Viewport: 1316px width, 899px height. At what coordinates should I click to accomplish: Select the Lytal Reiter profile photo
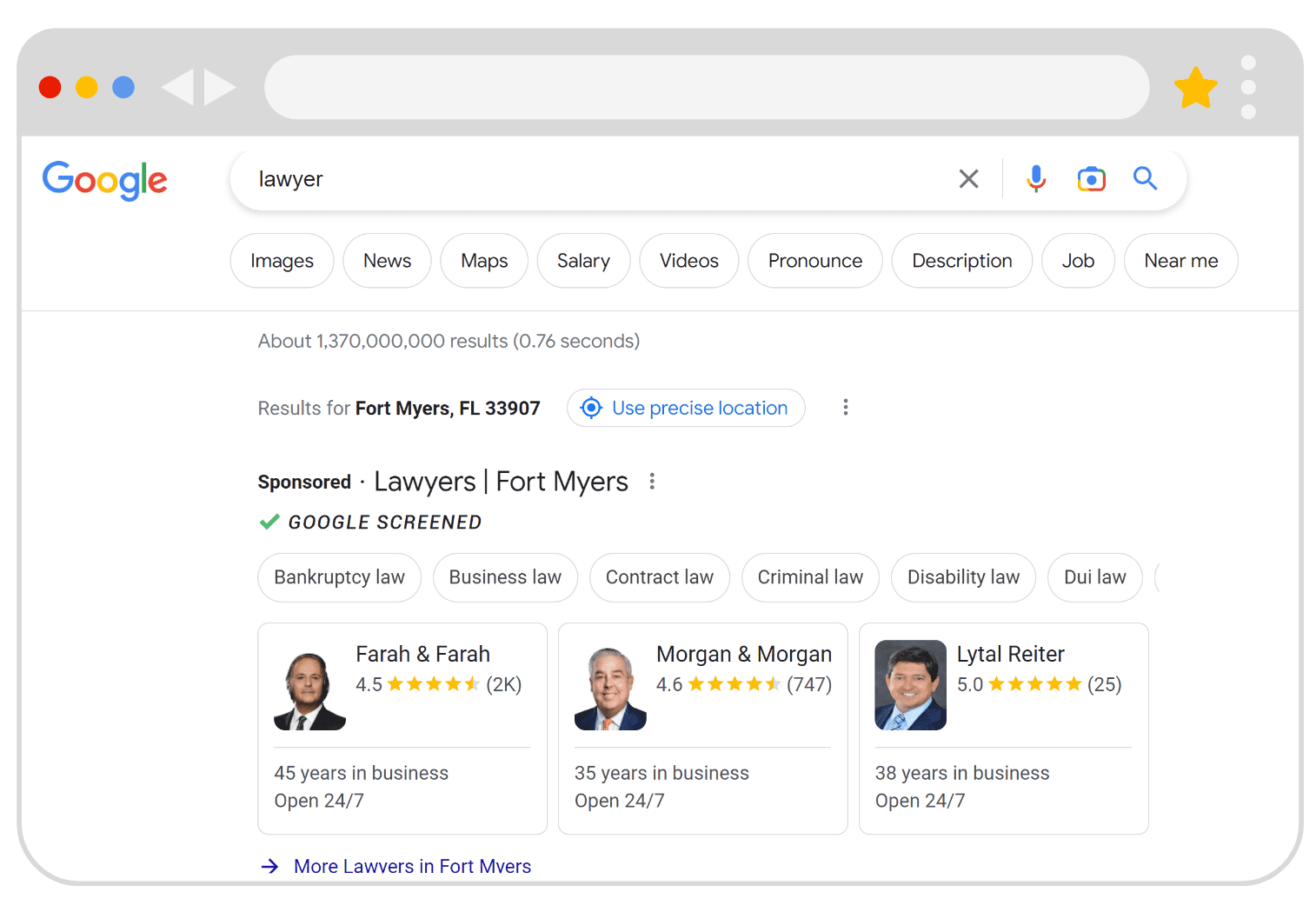(910, 685)
